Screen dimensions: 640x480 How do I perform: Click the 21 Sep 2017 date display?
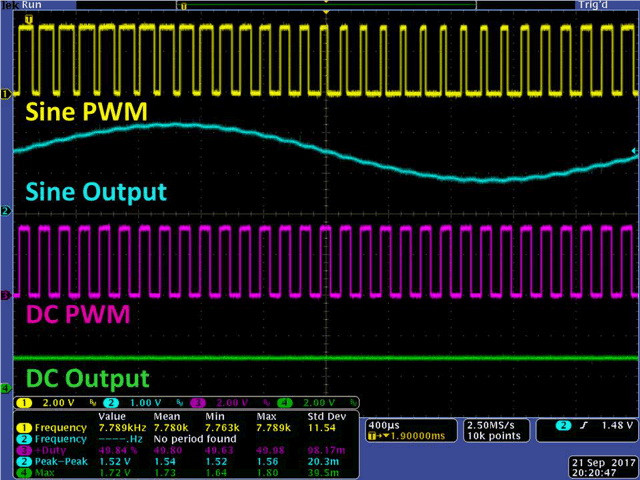[604, 463]
